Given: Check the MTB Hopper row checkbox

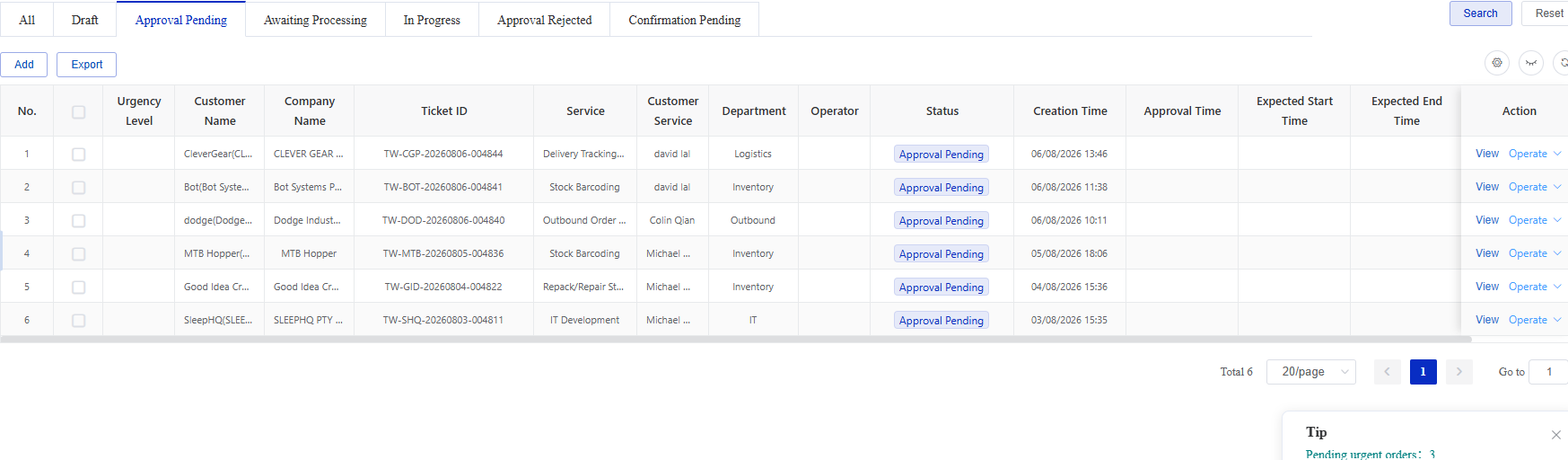Looking at the screenshot, I should [78, 254].
